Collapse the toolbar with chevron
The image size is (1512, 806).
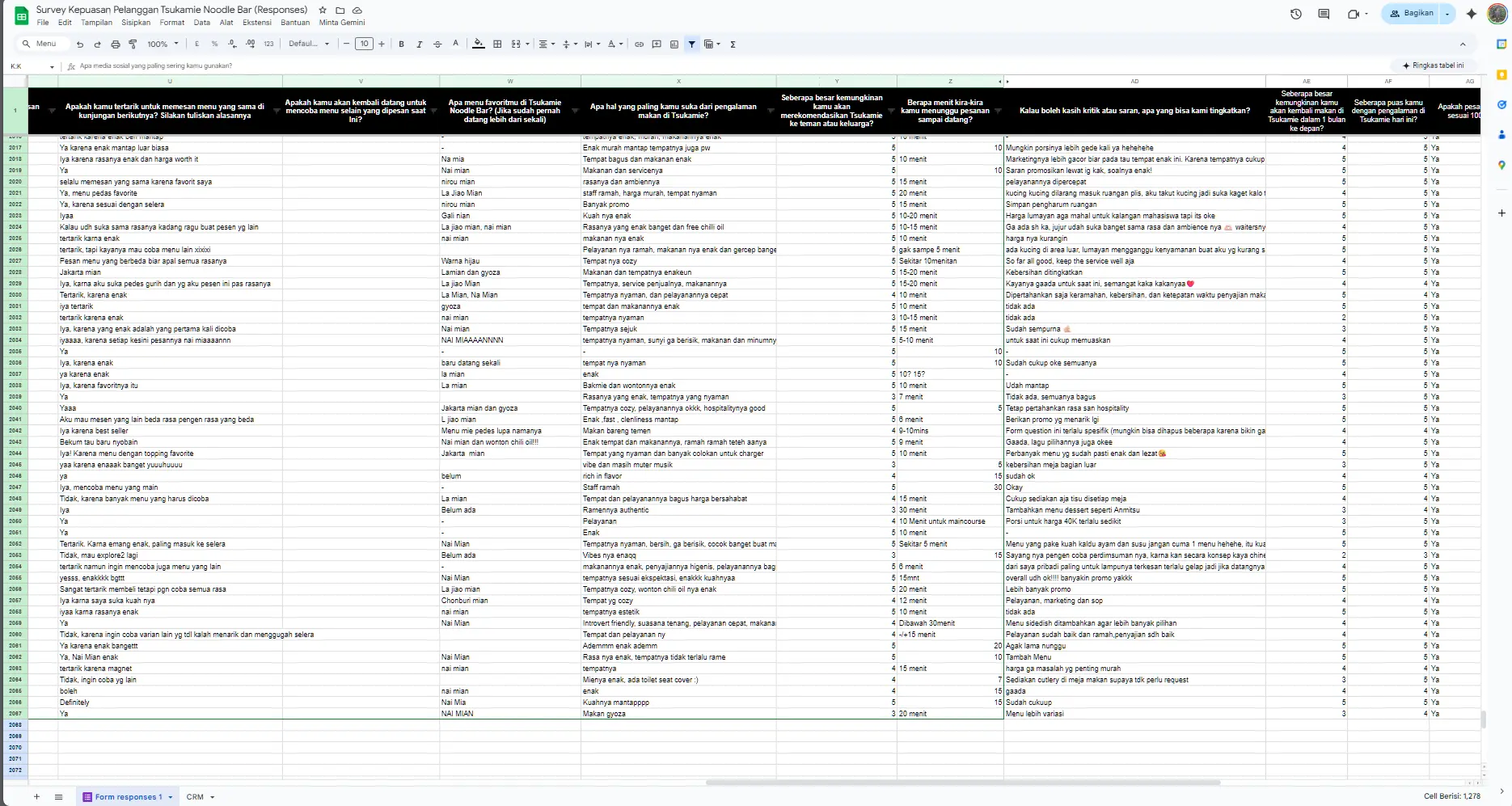(1462, 44)
